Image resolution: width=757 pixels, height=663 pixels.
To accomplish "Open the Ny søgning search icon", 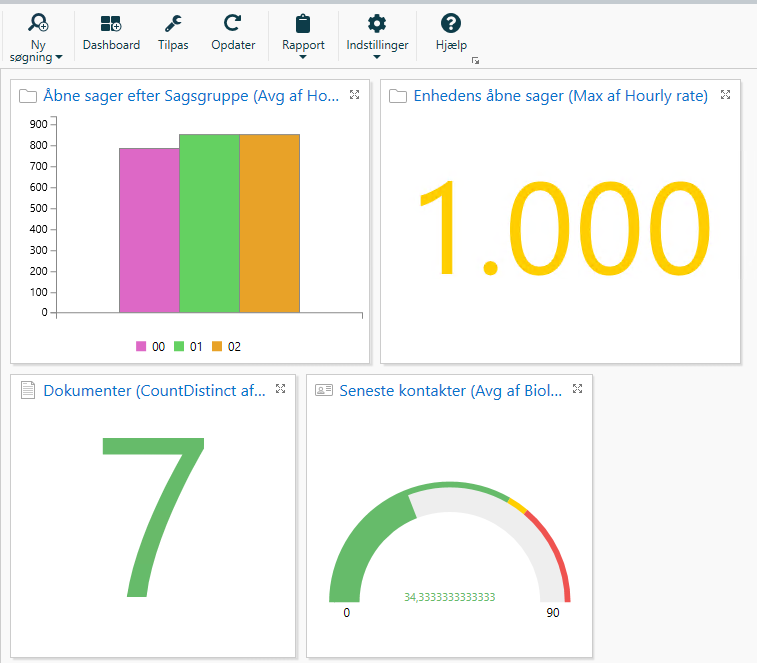I will coord(38,23).
